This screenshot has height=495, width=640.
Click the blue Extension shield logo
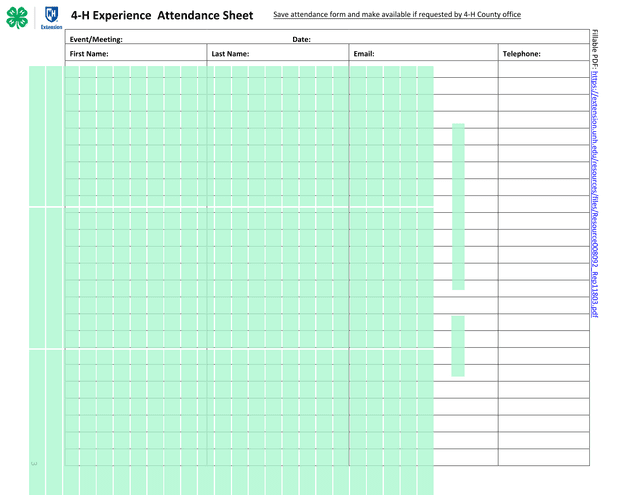click(x=51, y=17)
